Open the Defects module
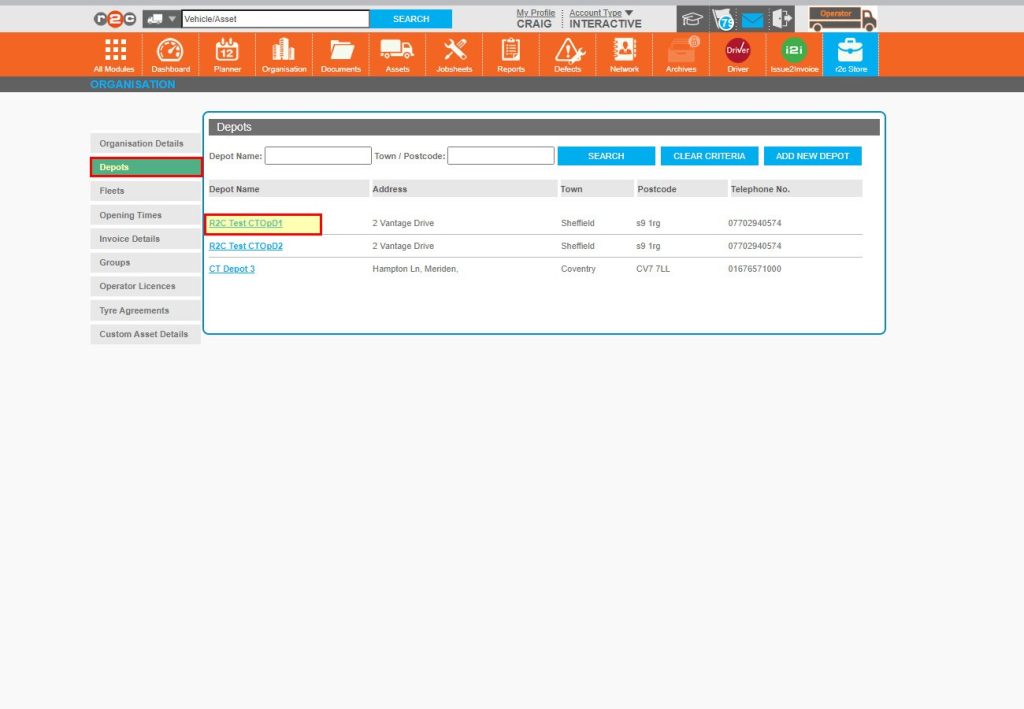1024x709 pixels. click(567, 53)
